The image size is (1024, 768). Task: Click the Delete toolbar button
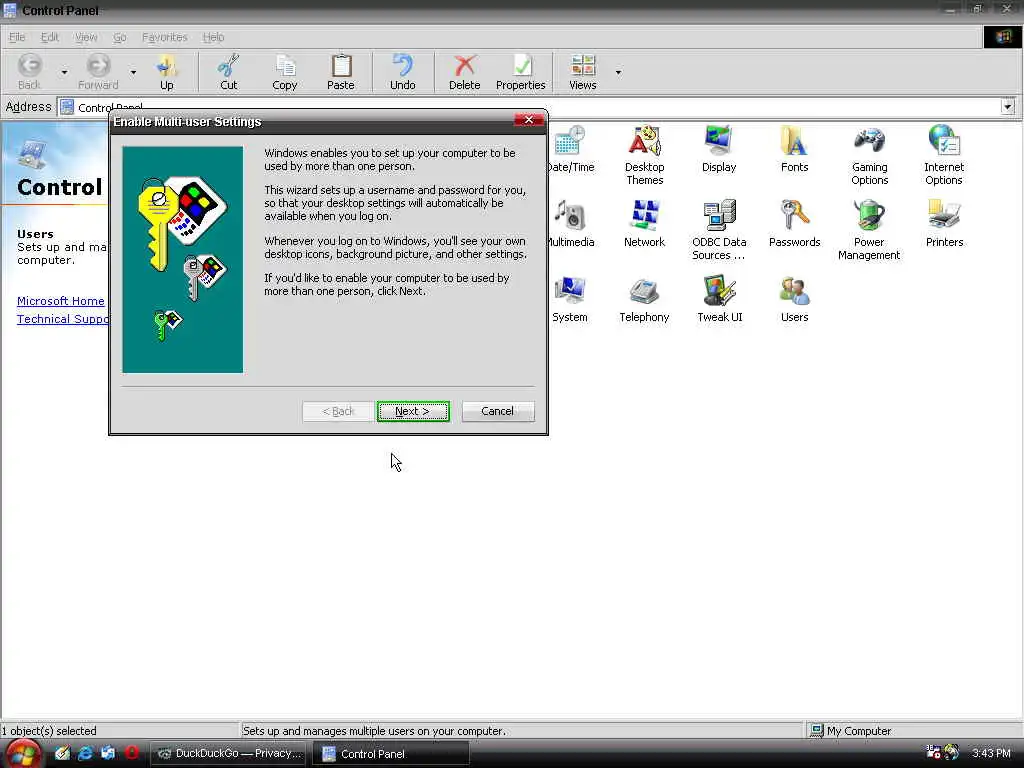pos(464,72)
